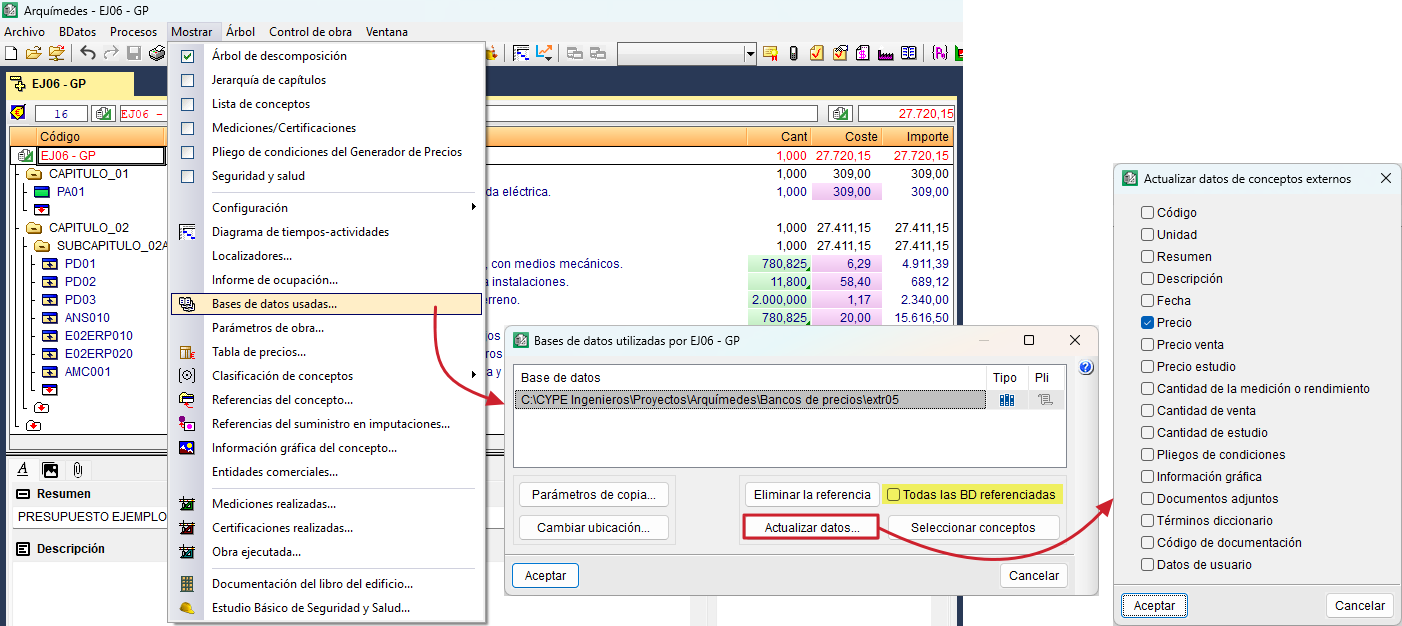Screen dimensions: 1402x626
Task: Select the E02ERP020 tree item
Action: [99, 354]
